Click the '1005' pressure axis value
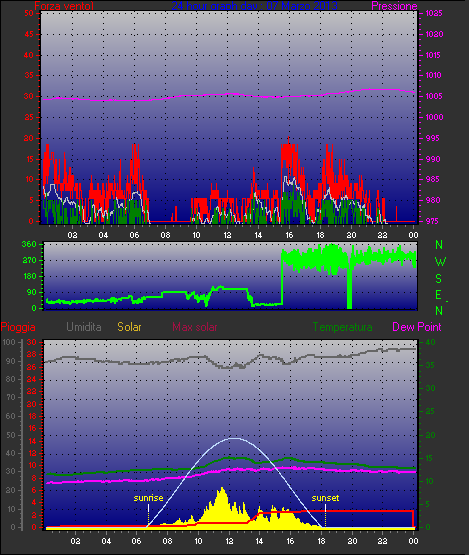 tap(434, 96)
